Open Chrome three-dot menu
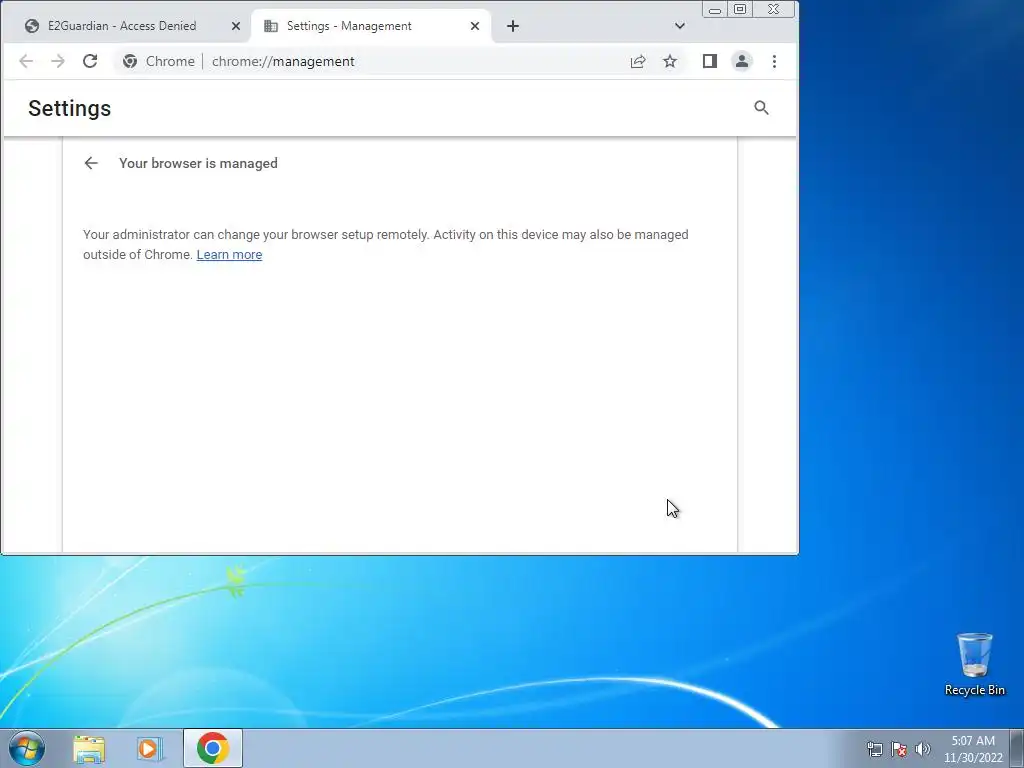 pyautogui.click(x=774, y=61)
